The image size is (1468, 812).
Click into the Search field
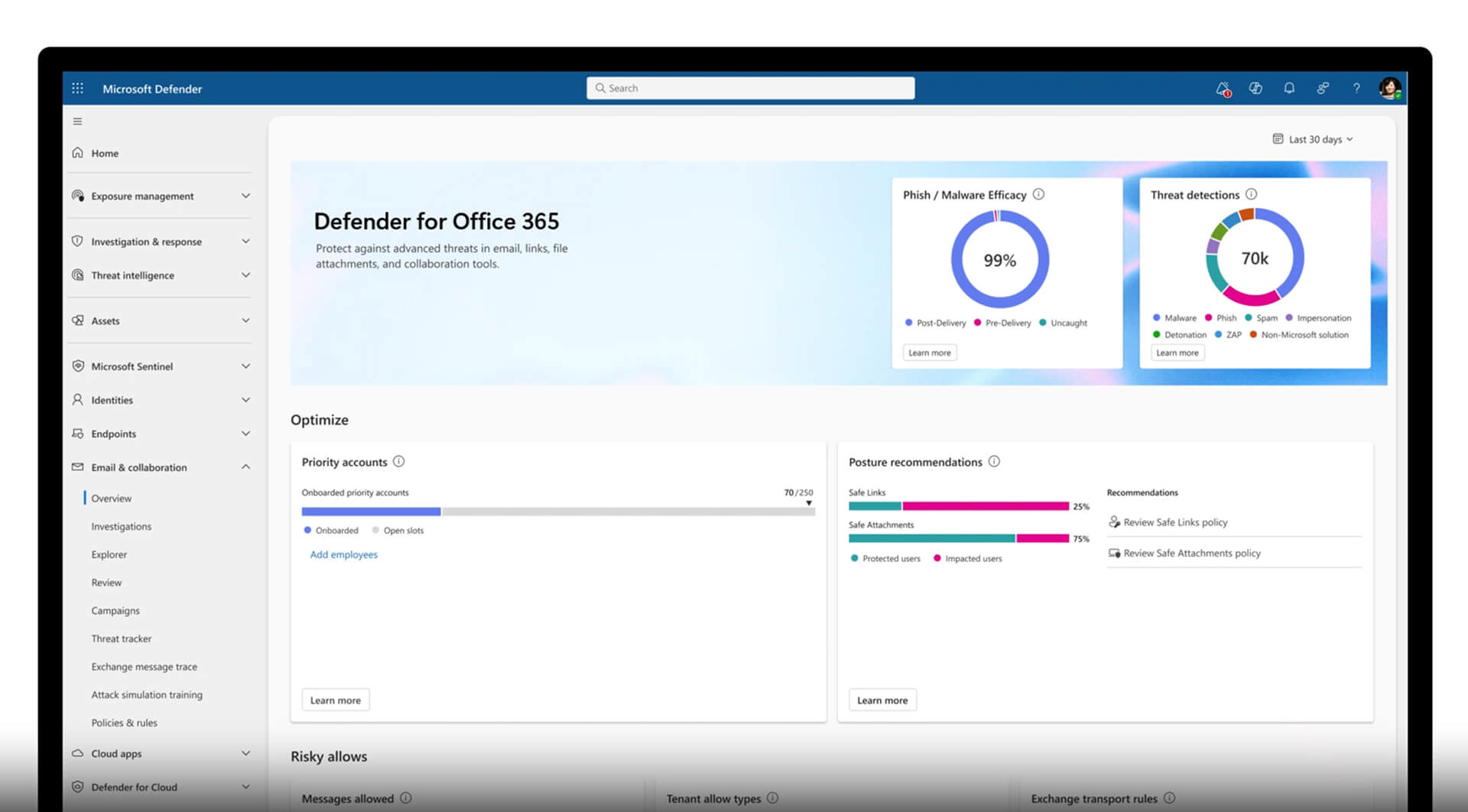click(750, 88)
